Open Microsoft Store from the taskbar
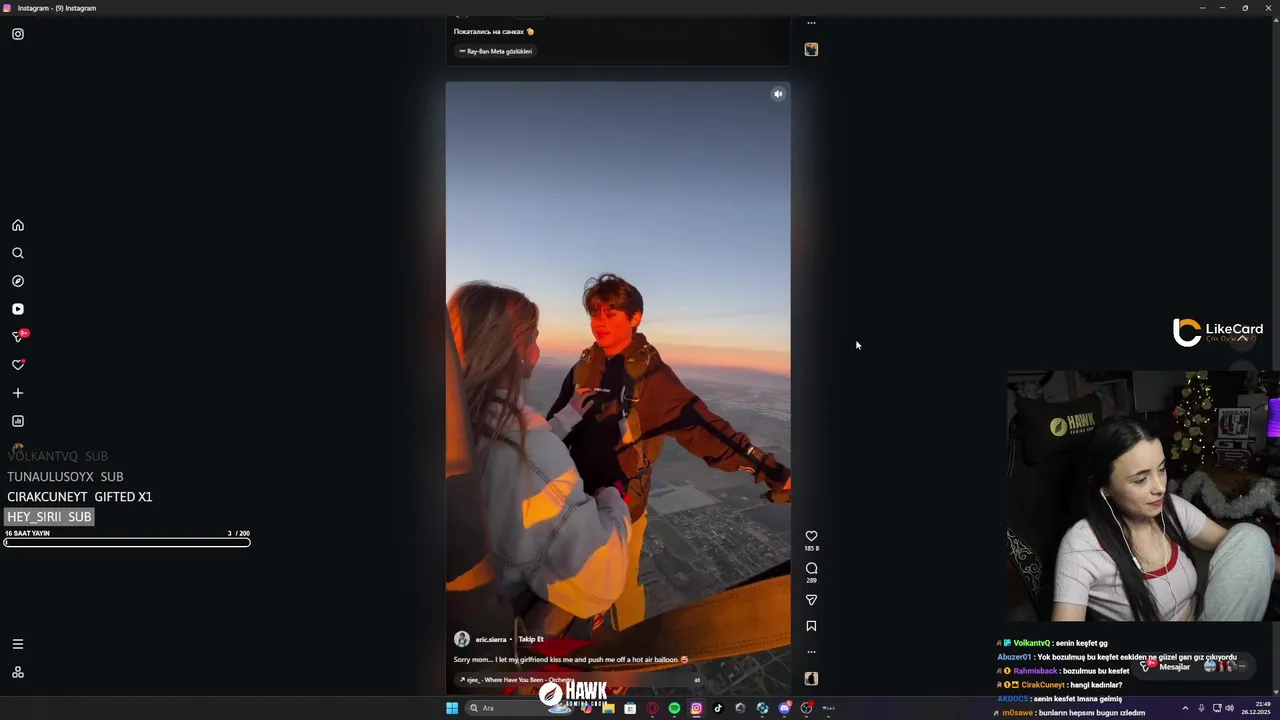This screenshot has width=1280, height=720. pyautogui.click(x=630, y=708)
